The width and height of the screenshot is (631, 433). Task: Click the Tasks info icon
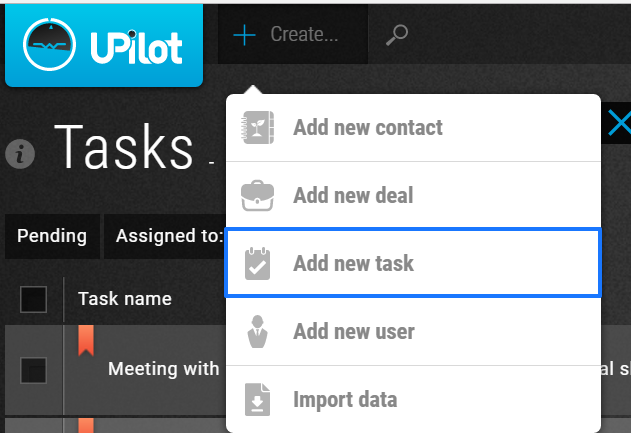(x=20, y=154)
